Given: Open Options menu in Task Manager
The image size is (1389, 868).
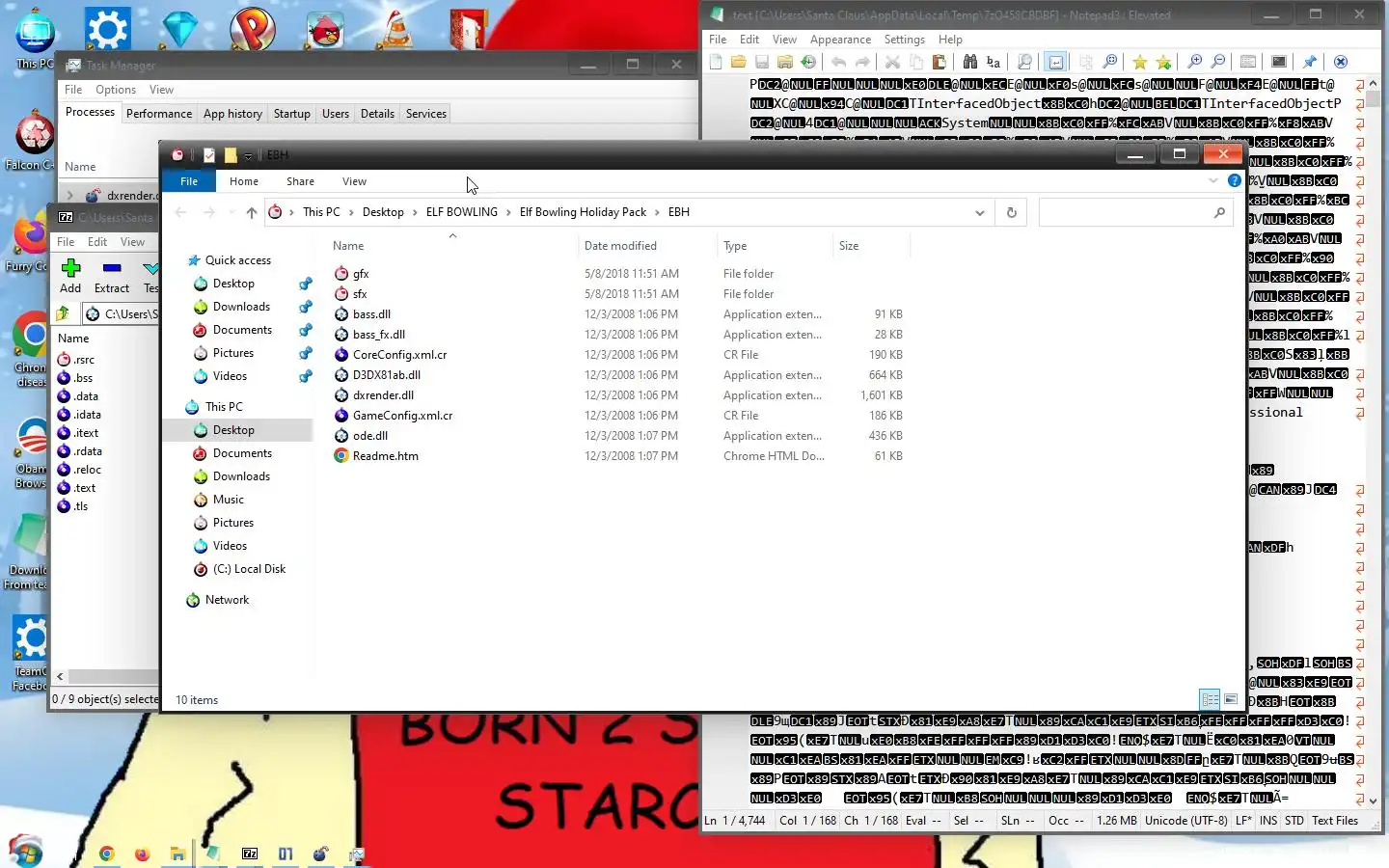Looking at the screenshot, I should 116,90.
